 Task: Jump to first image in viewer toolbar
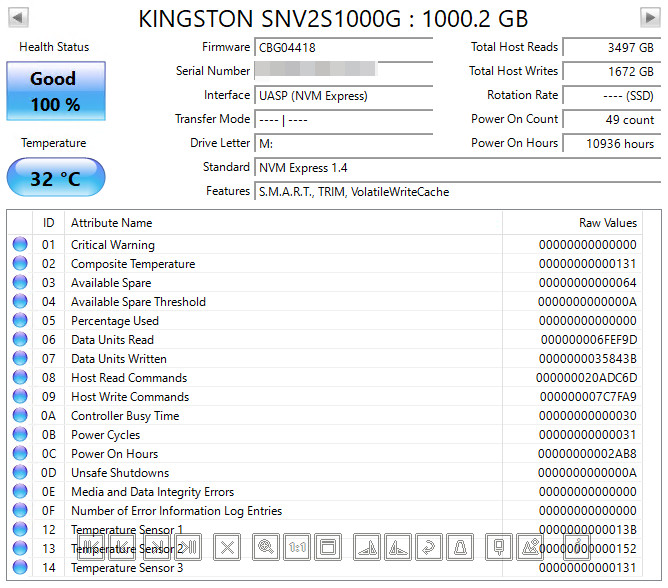click(91, 547)
